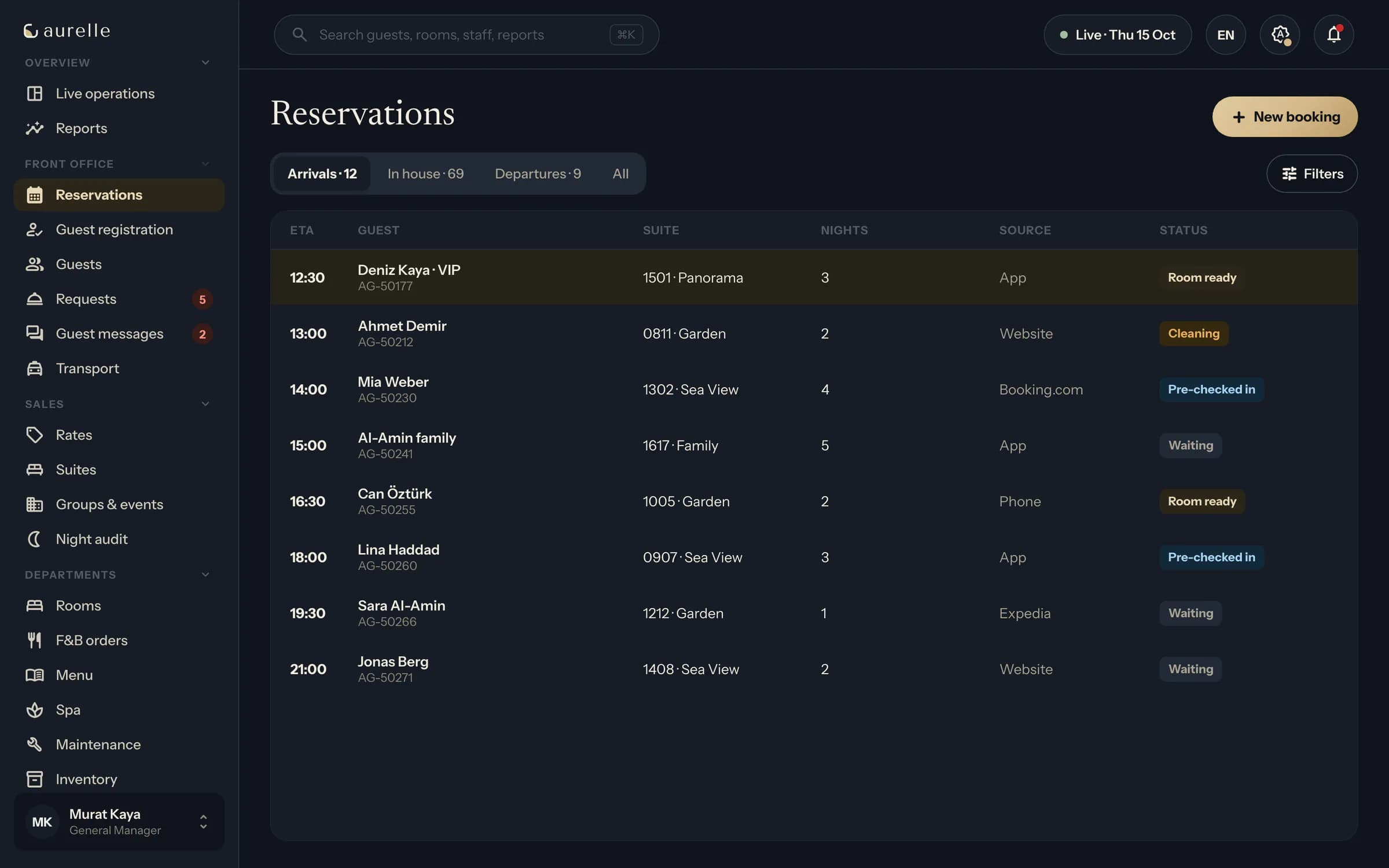Sort by the Nights column header
The image size is (1389, 868).
point(844,230)
